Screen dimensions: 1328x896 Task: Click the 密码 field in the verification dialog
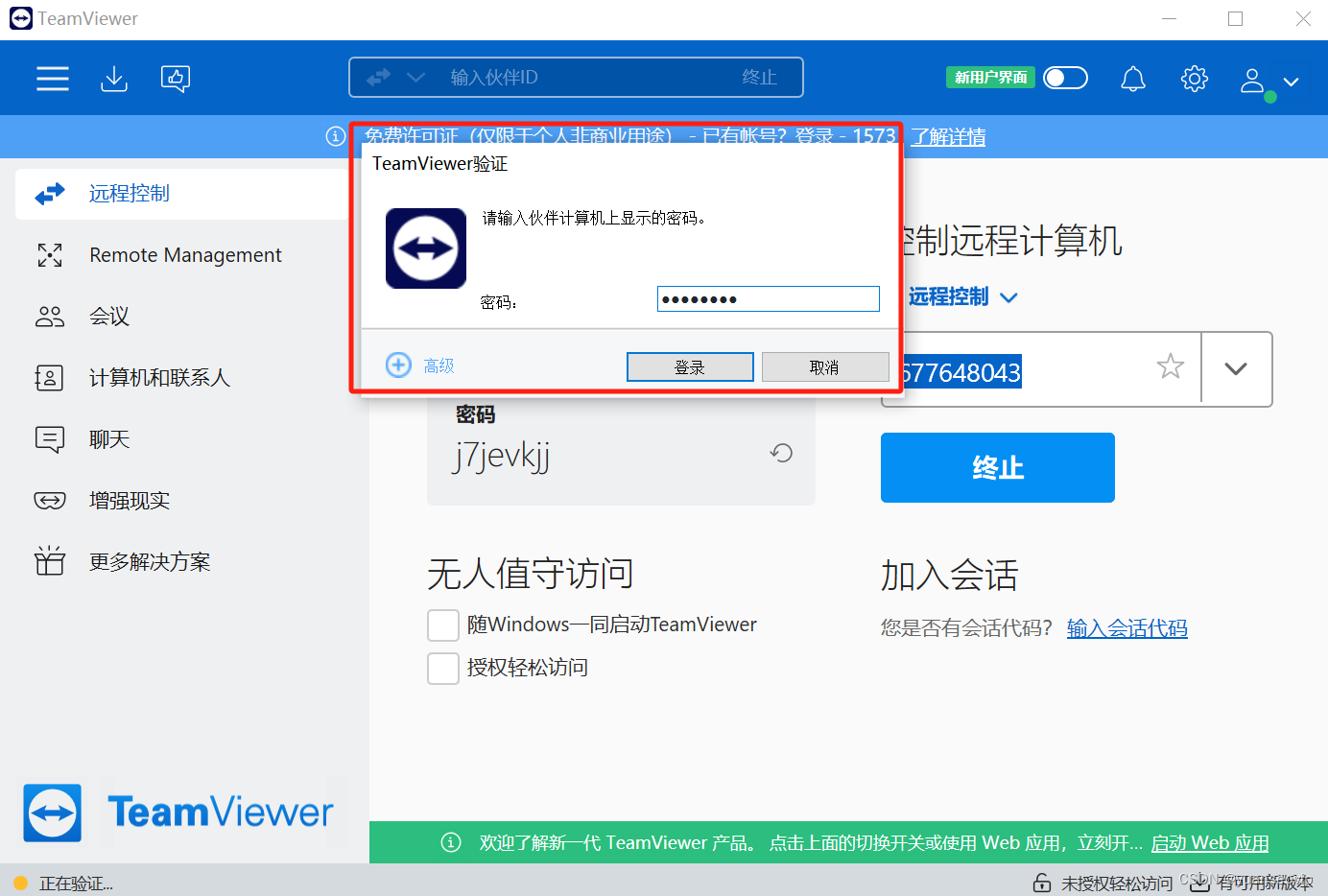(x=769, y=299)
